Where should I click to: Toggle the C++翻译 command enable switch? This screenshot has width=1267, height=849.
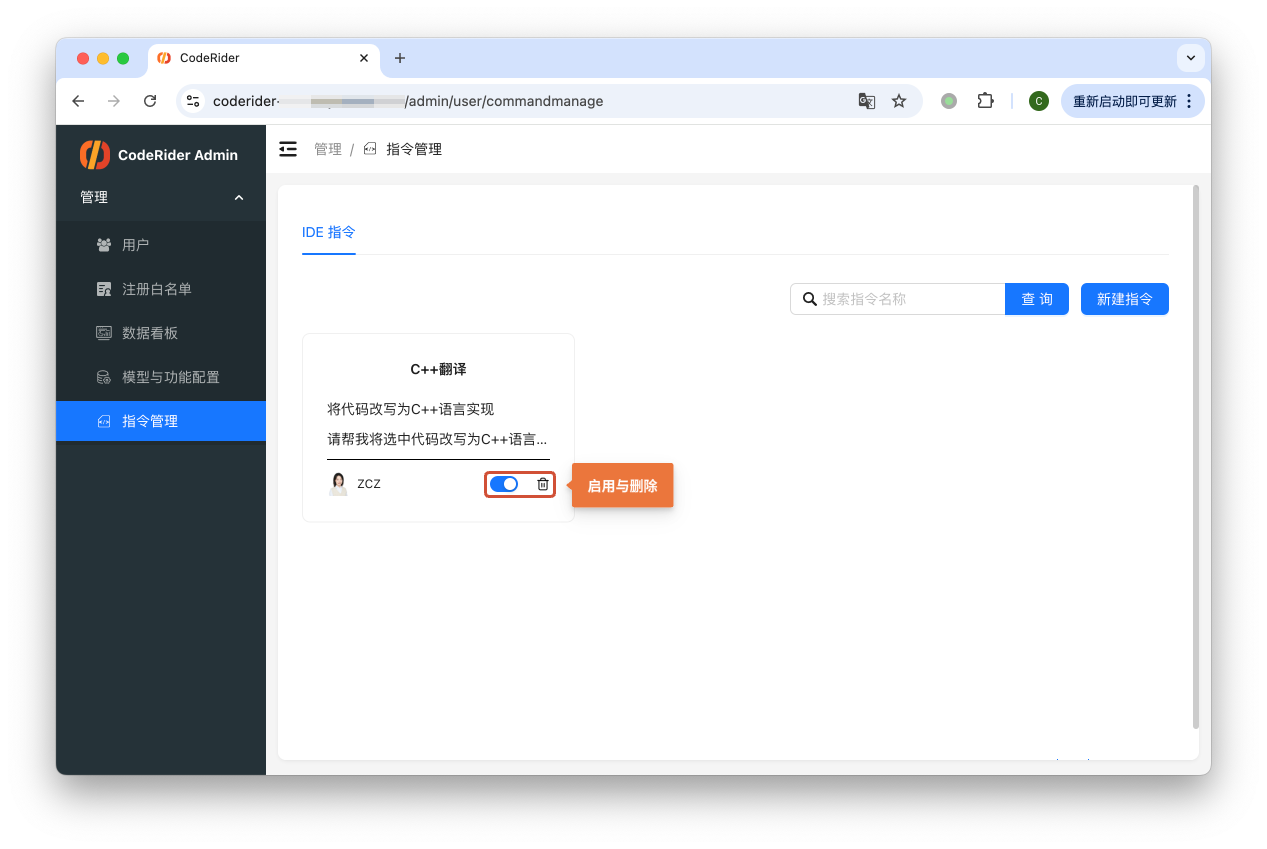(x=504, y=484)
